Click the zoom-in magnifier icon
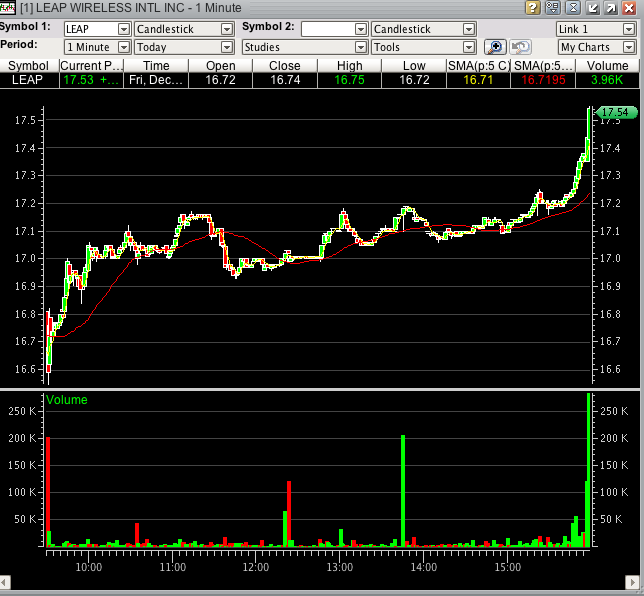This screenshot has height=596, width=644. point(495,47)
